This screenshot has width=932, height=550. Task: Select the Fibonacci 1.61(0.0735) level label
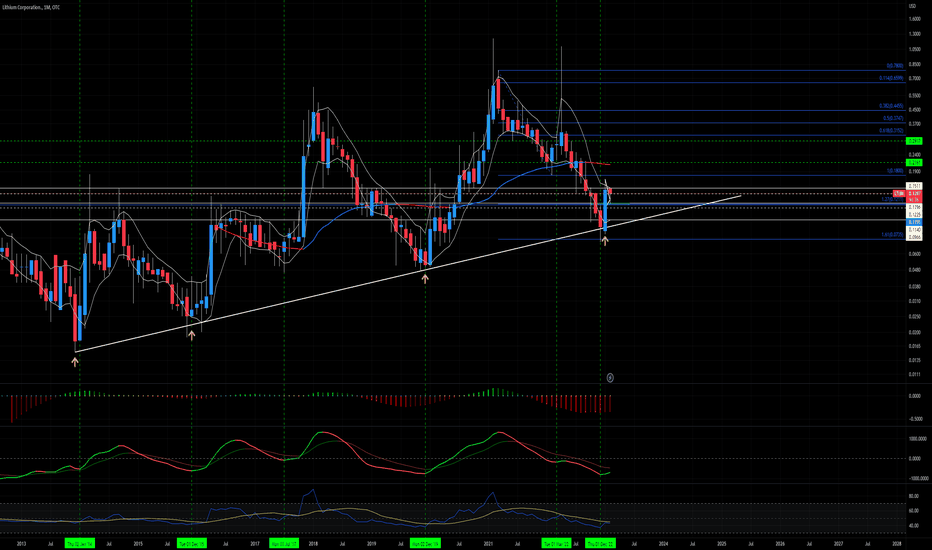[x=892, y=235]
